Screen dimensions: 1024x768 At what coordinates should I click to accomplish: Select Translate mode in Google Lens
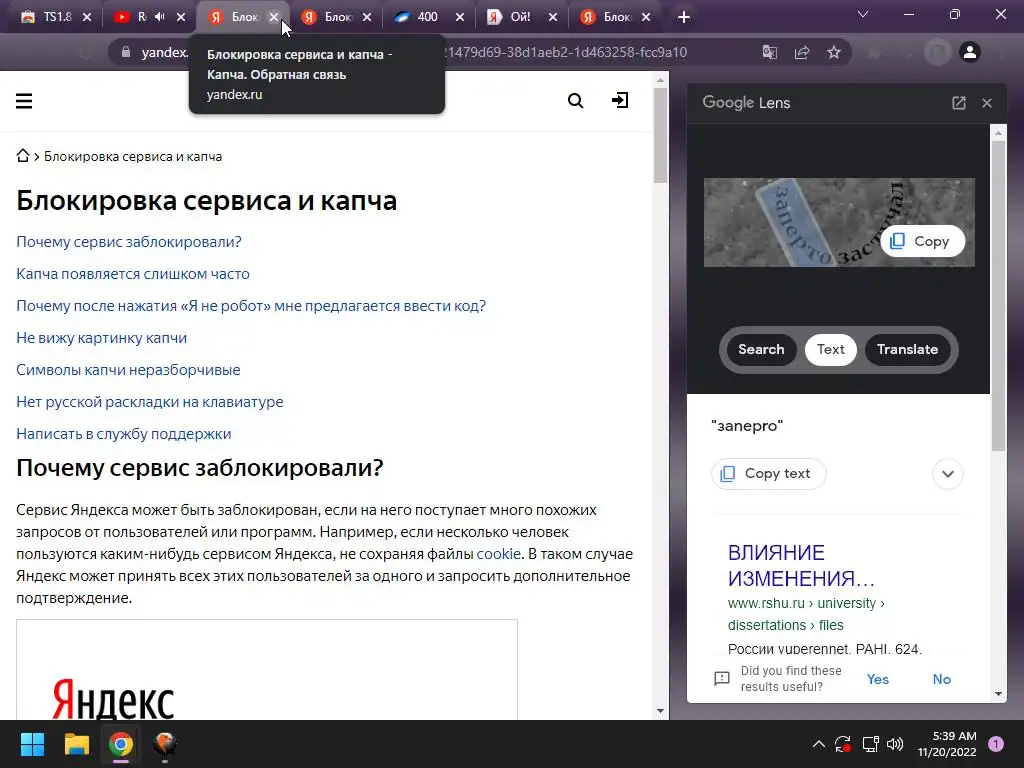[907, 349]
